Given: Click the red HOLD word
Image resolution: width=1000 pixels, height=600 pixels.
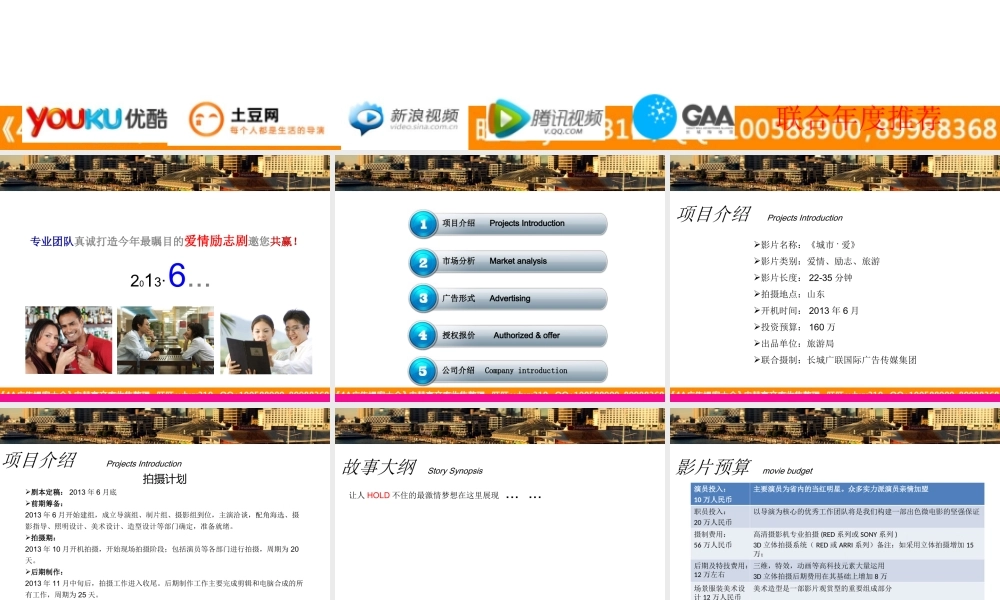Looking at the screenshot, I should pyautogui.click(x=378, y=495).
